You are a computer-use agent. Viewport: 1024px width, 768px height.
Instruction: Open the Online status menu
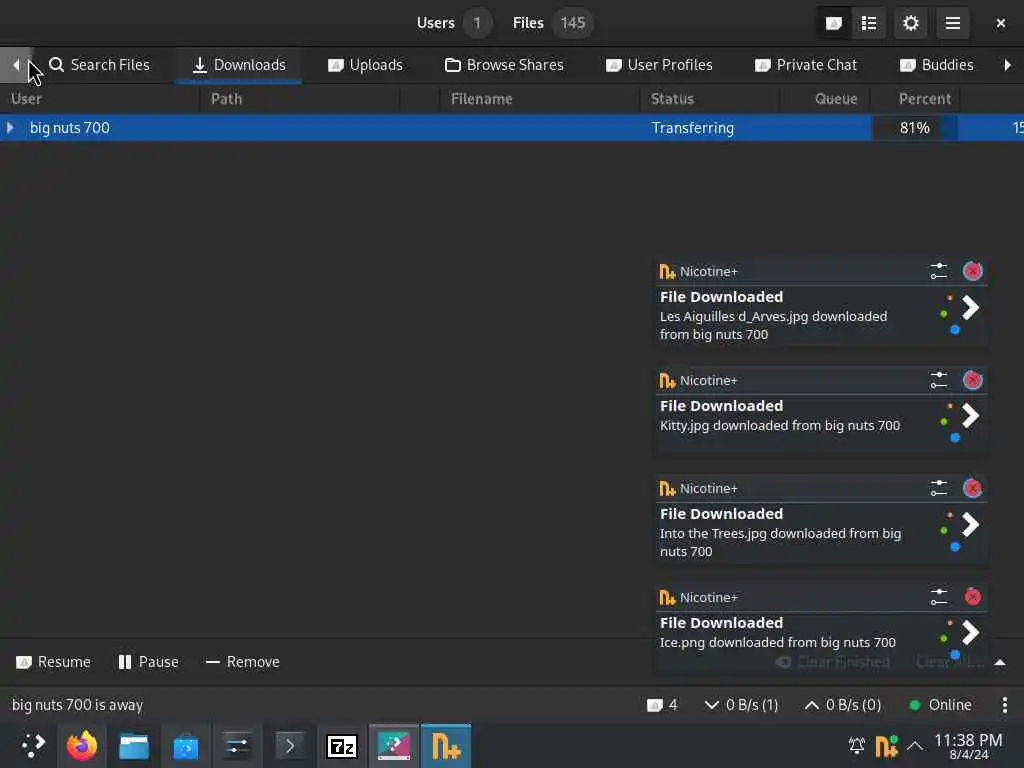pos(940,705)
